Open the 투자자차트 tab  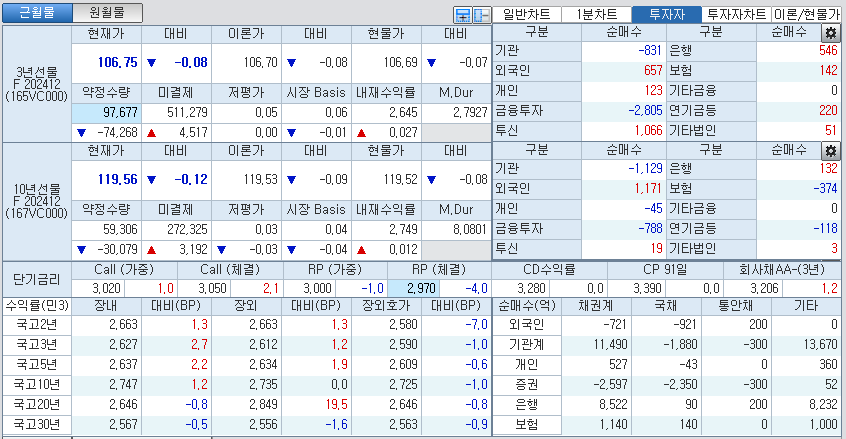[x=736, y=15]
